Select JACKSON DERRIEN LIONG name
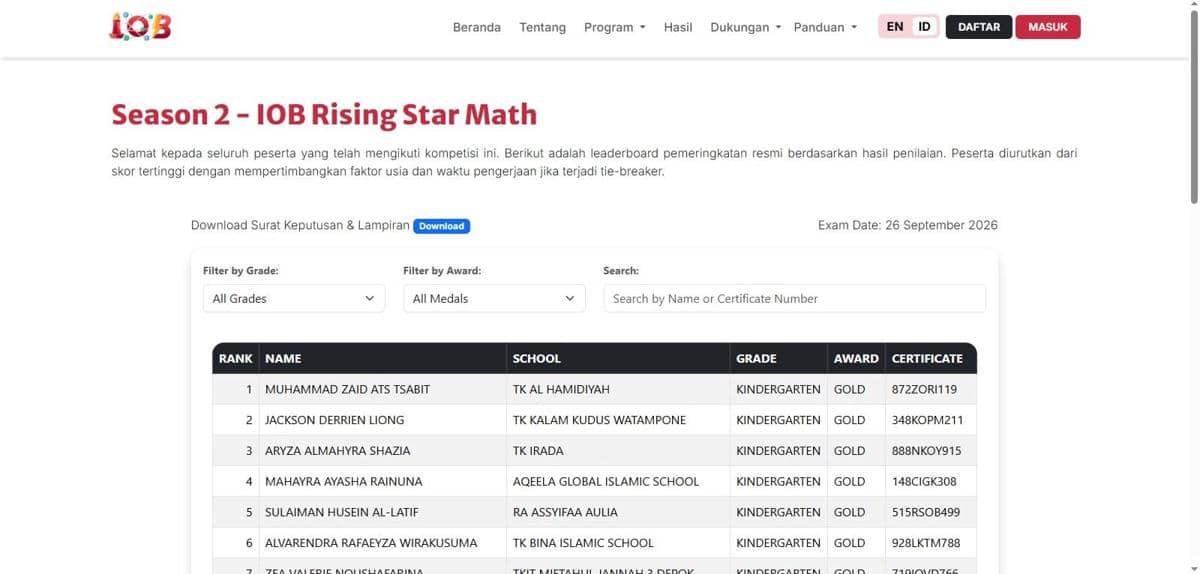Image resolution: width=1200 pixels, height=574 pixels. pyautogui.click(x=335, y=420)
